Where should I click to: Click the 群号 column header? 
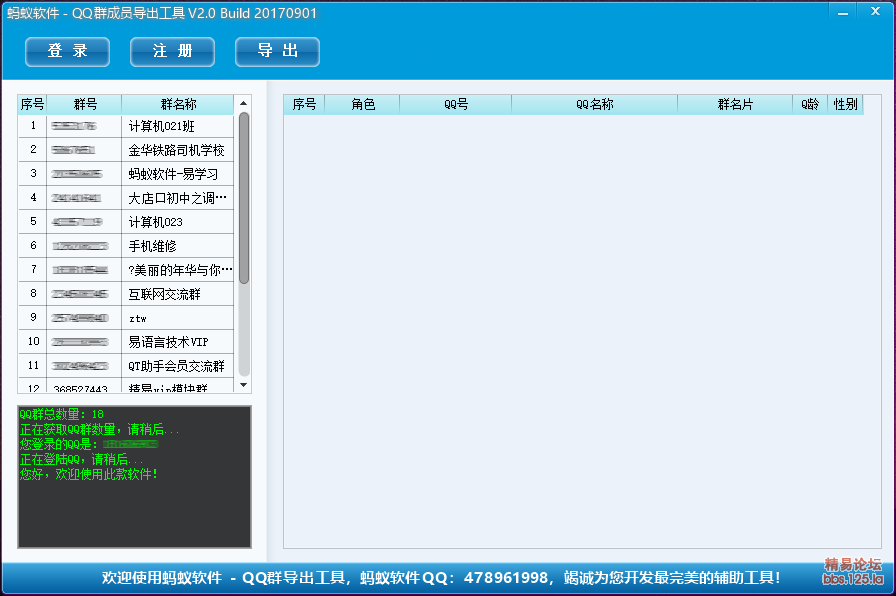pos(85,104)
